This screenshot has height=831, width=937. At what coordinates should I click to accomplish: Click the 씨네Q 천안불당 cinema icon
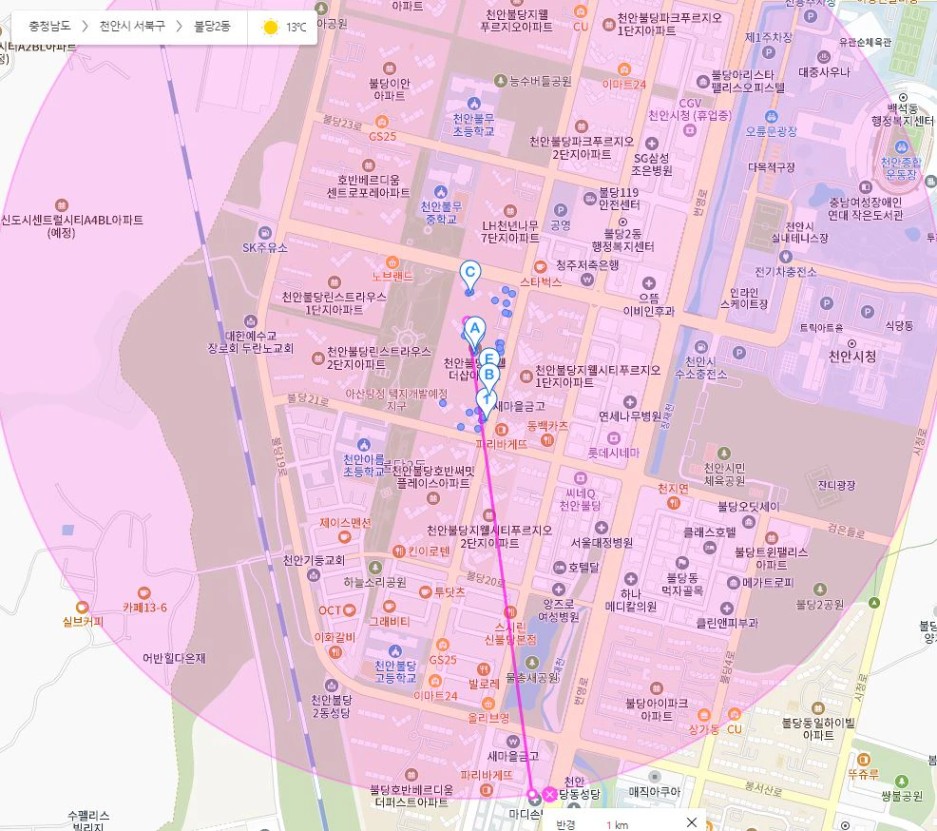[580, 479]
